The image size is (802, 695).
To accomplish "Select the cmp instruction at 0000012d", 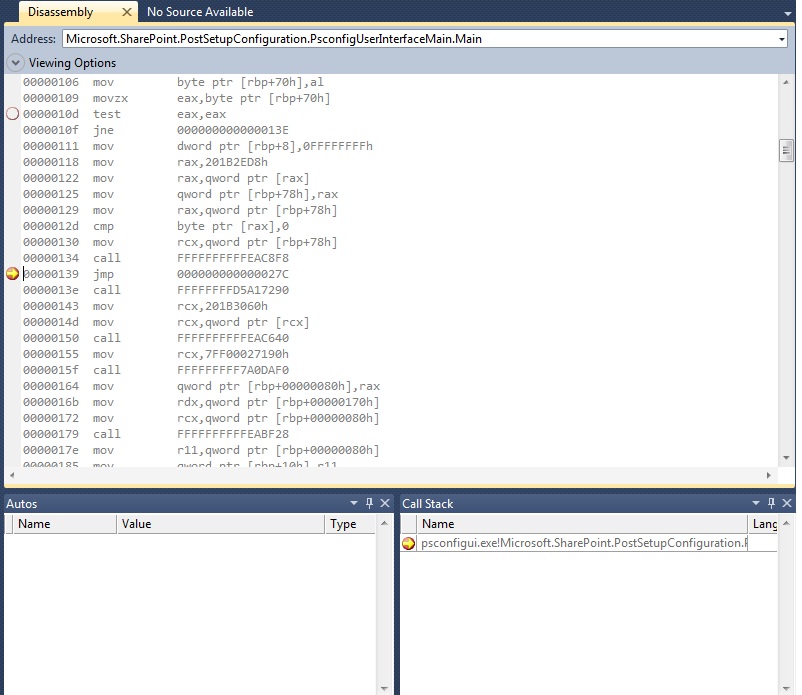I will (155, 226).
